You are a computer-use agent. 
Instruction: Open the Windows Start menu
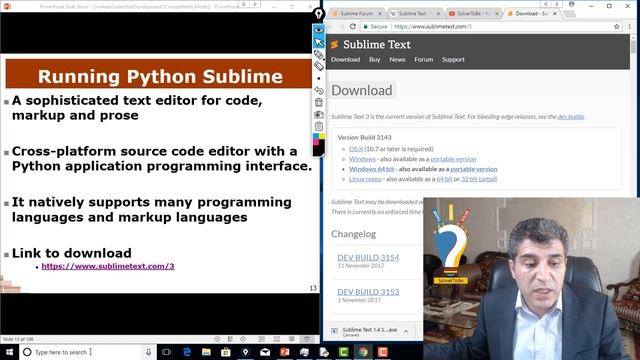point(9,352)
